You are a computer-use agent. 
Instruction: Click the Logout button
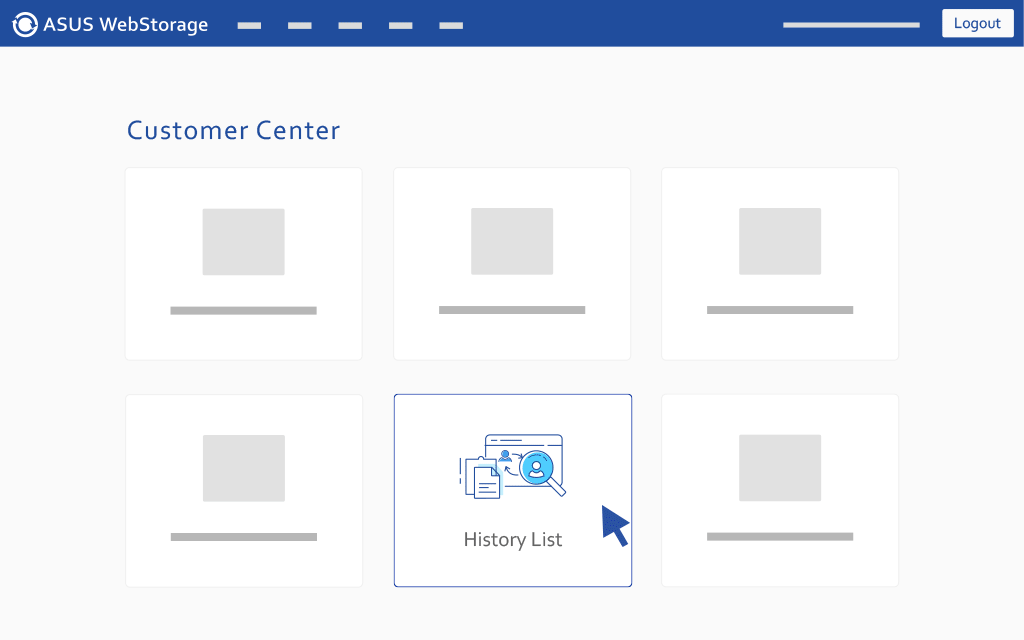point(977,24)
